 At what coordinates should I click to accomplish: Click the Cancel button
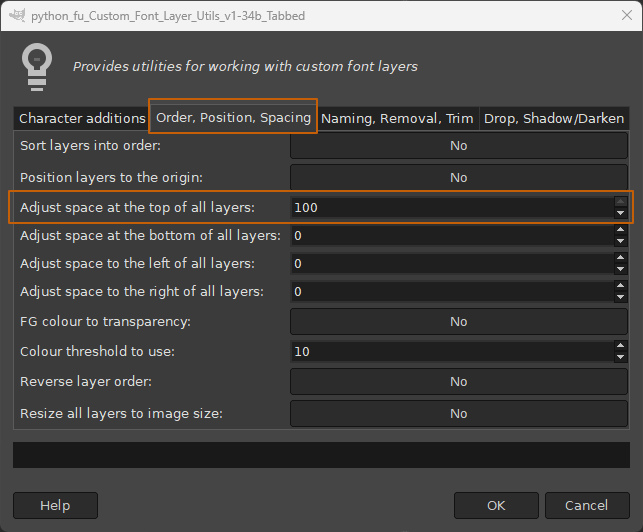[587, 505]
